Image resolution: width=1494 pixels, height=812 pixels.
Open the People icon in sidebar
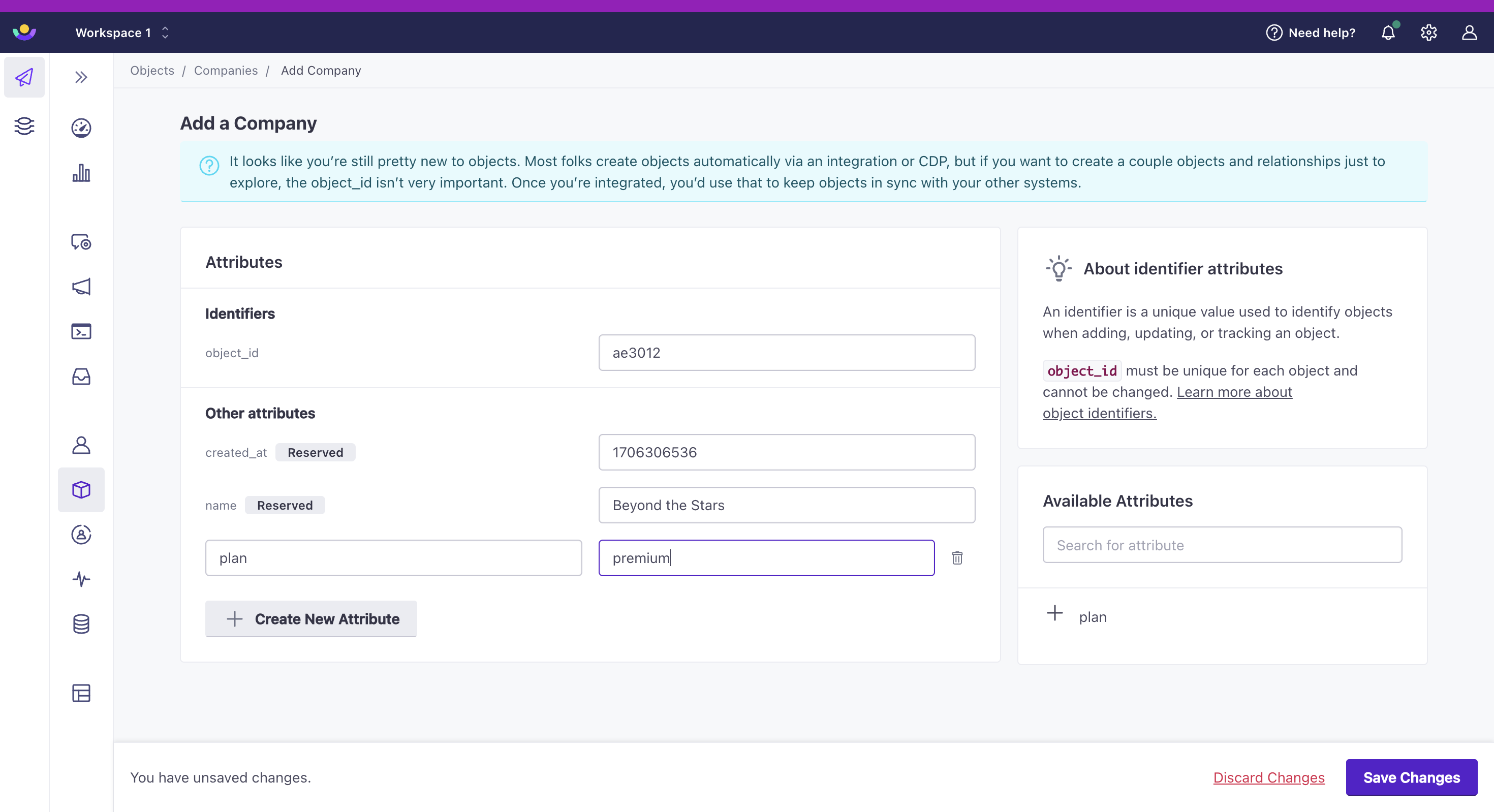point(81,444)
